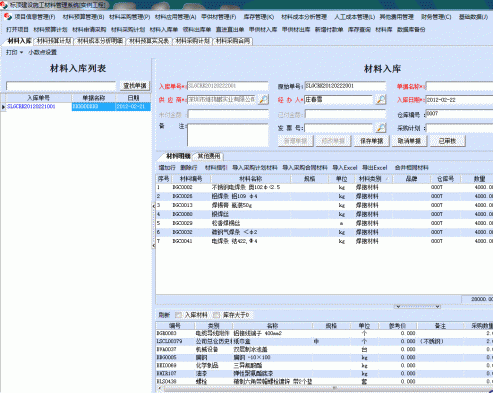
Task: Select the lower grid row 机械设备
Action: [324, 349]
